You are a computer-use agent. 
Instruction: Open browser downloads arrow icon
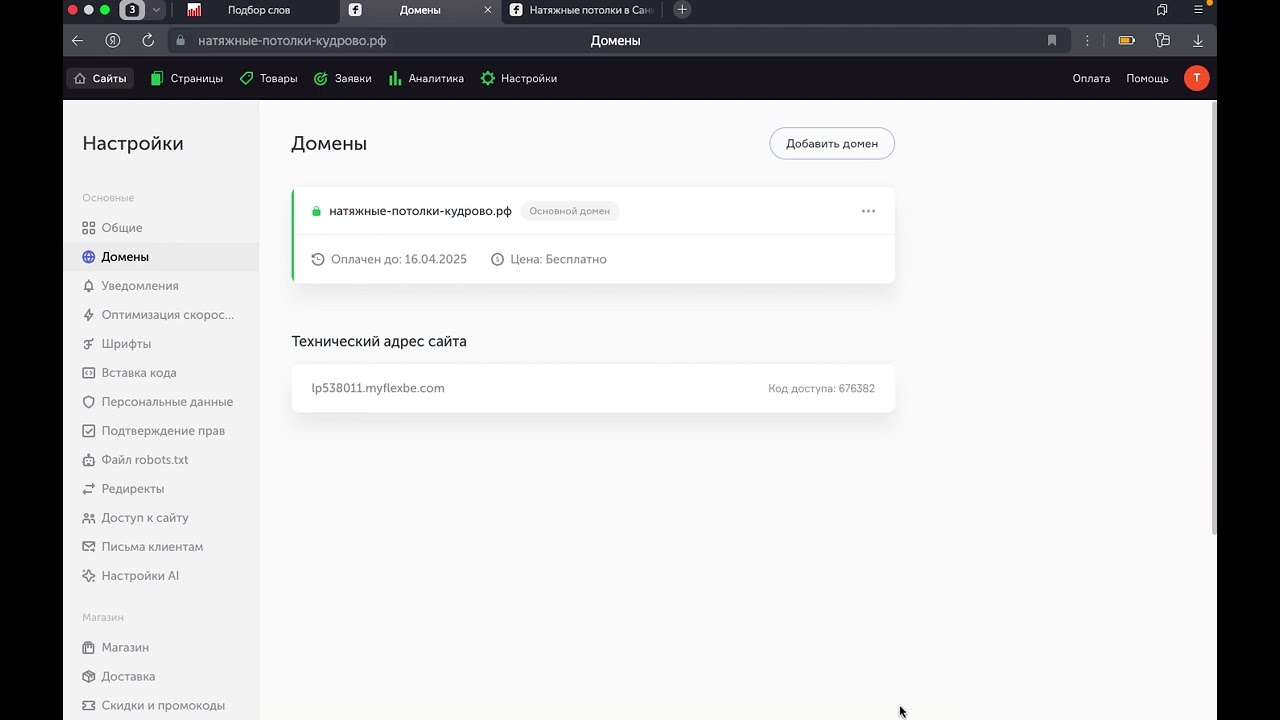(1197, 41)
